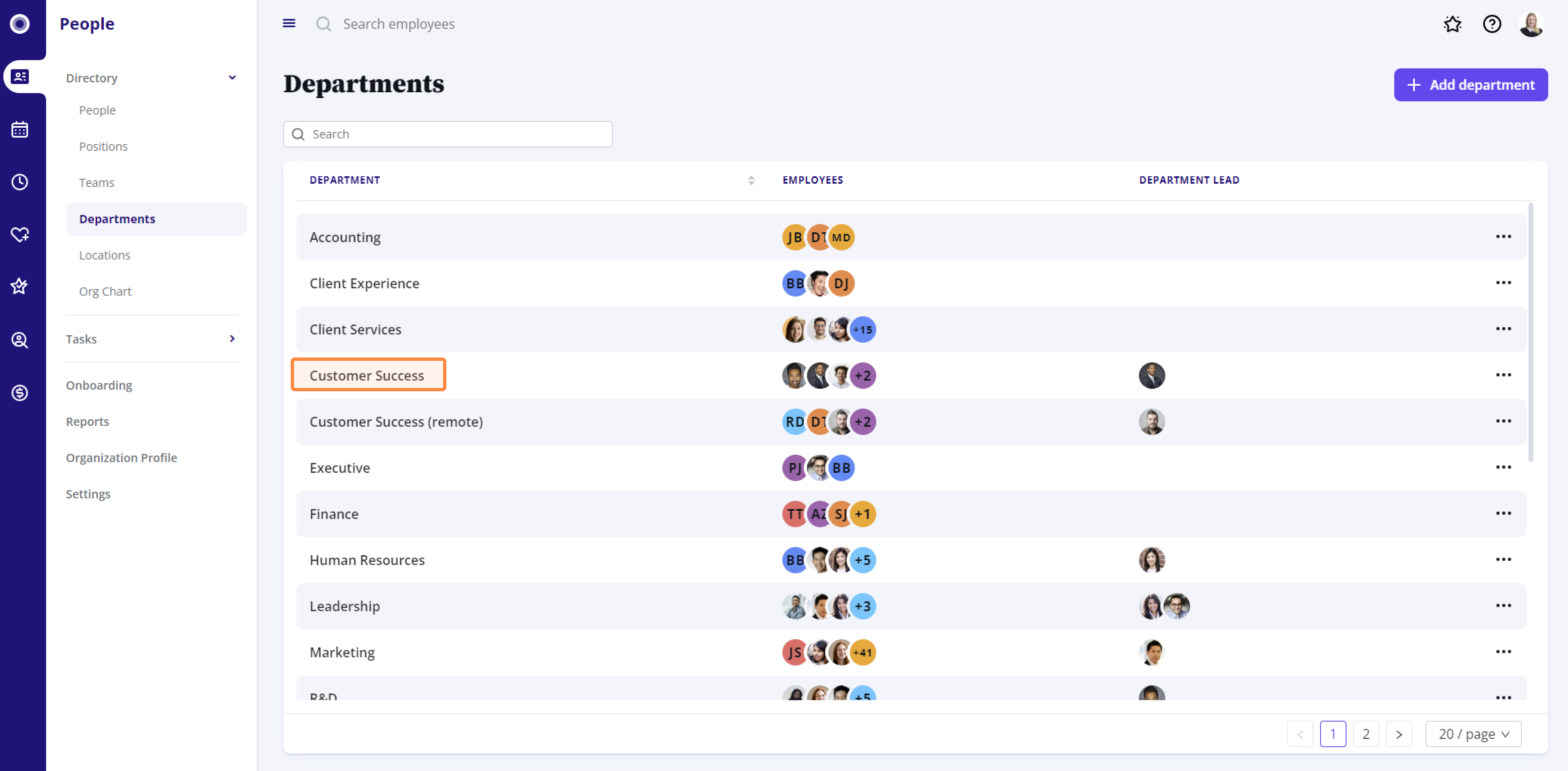1568x771 pixels.
Task: Open the recruiting person-search sidebar icon
Action: coord(19,339)
